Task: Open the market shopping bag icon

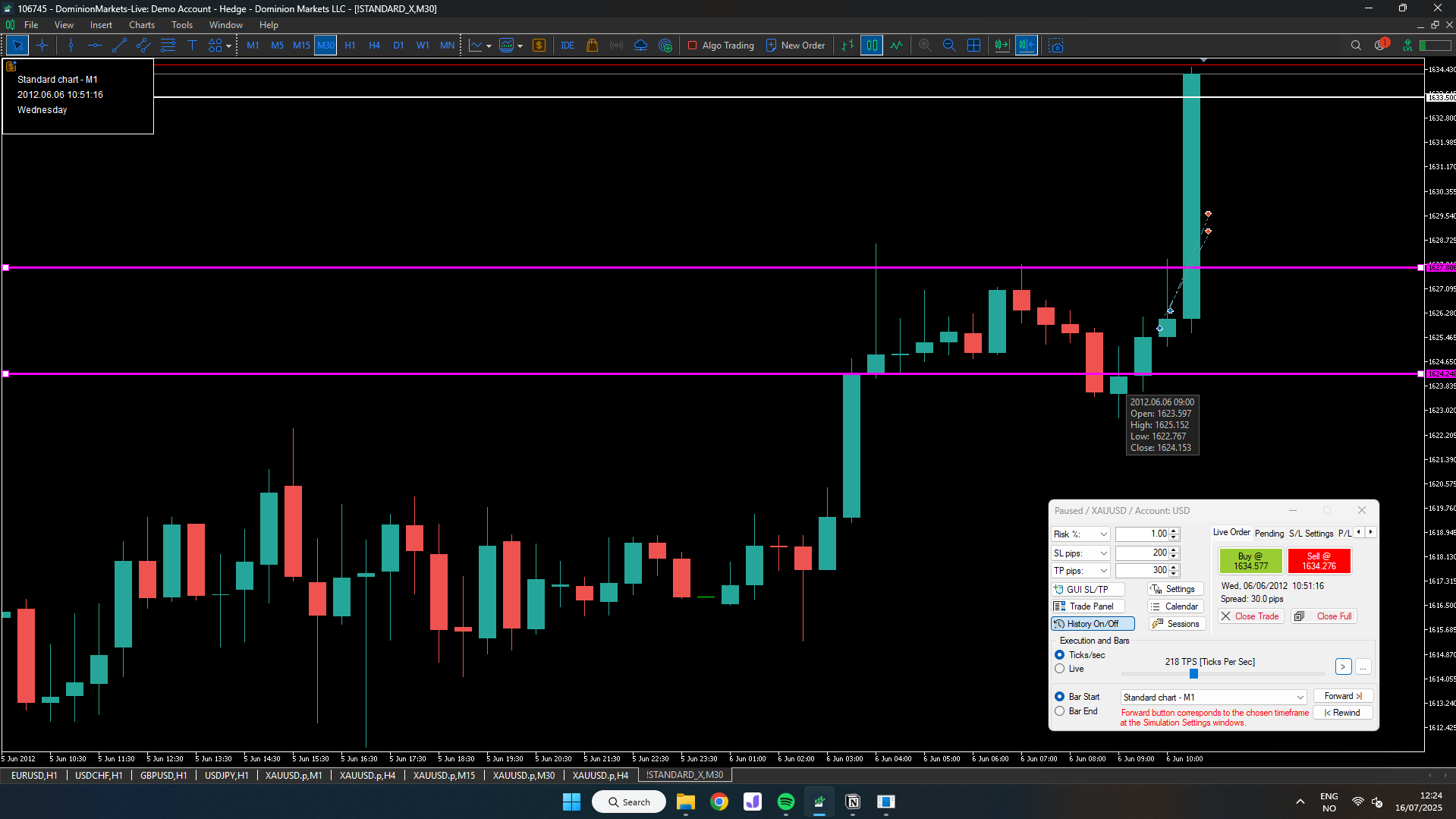Action: (x=592, y=46)
